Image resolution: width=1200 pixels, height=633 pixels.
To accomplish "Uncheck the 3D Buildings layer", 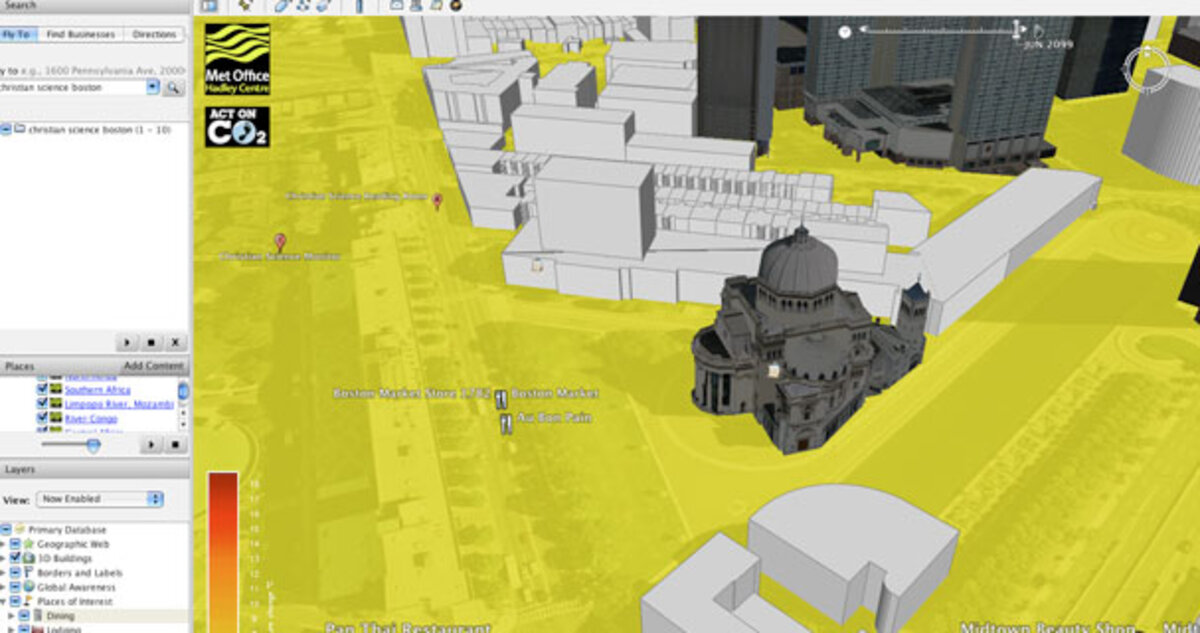I will (15, 558).
